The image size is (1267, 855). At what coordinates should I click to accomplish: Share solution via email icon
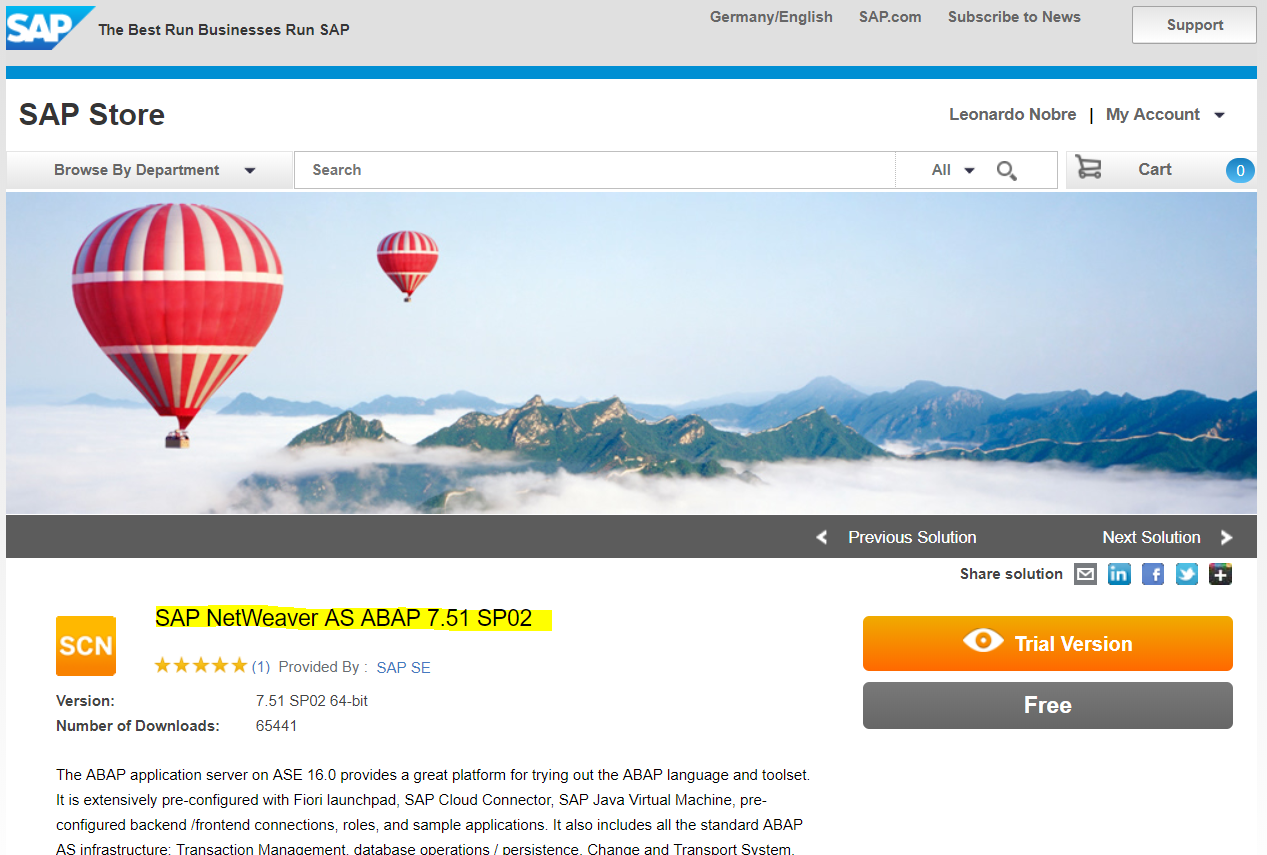tap(1085, 574)
